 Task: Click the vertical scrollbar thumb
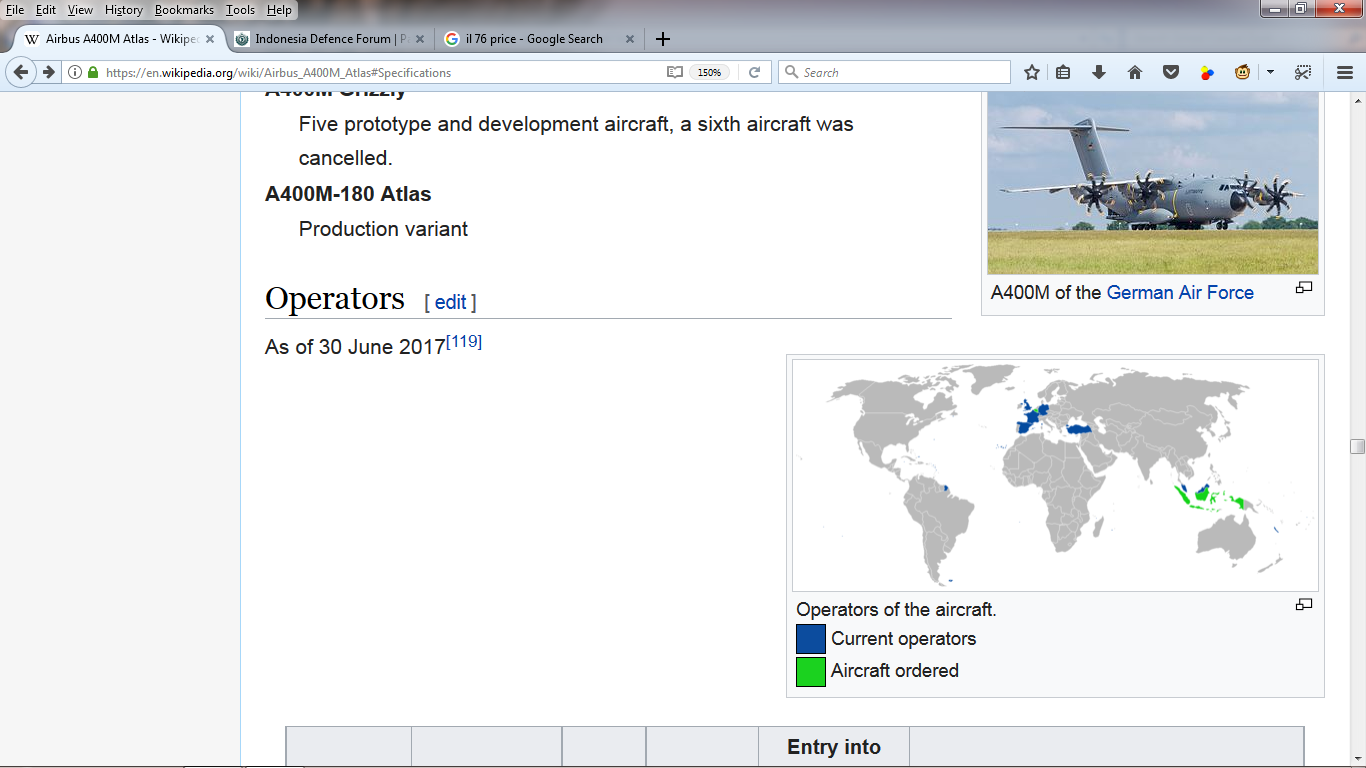point(1357,446)
